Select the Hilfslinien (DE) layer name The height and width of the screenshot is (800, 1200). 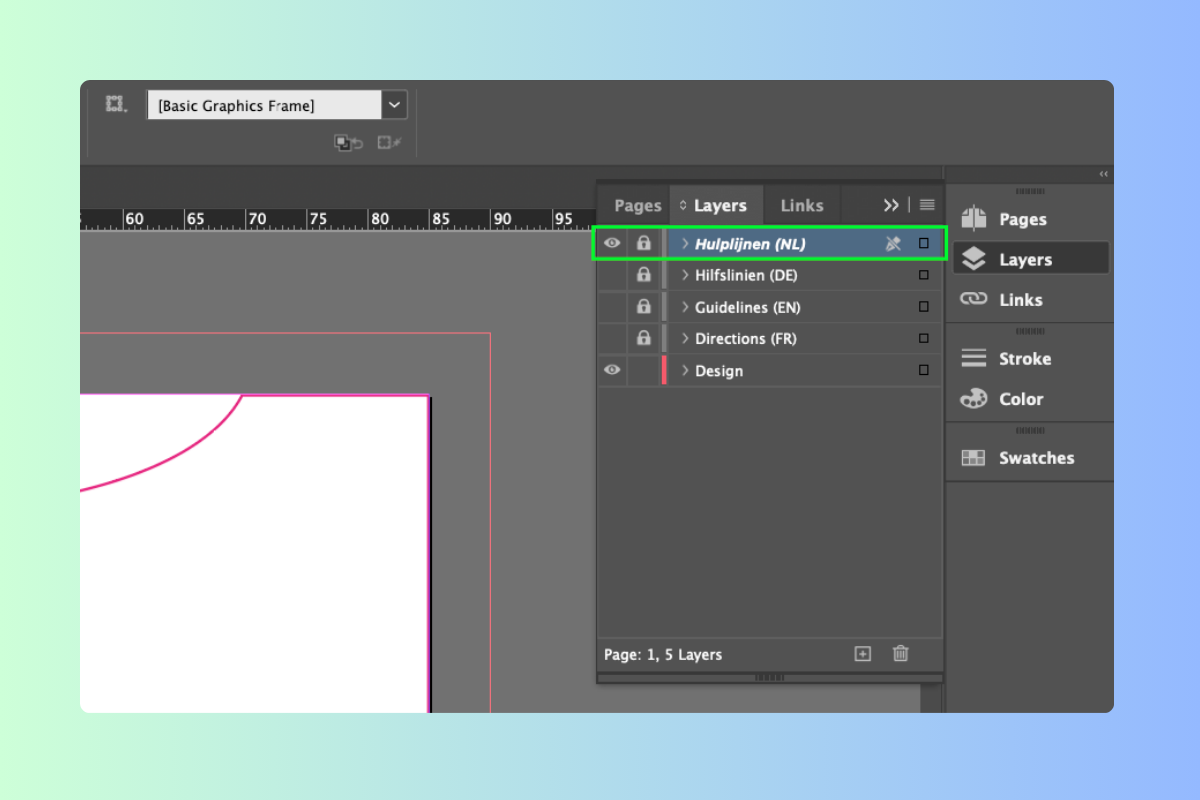tap(746, 275)
